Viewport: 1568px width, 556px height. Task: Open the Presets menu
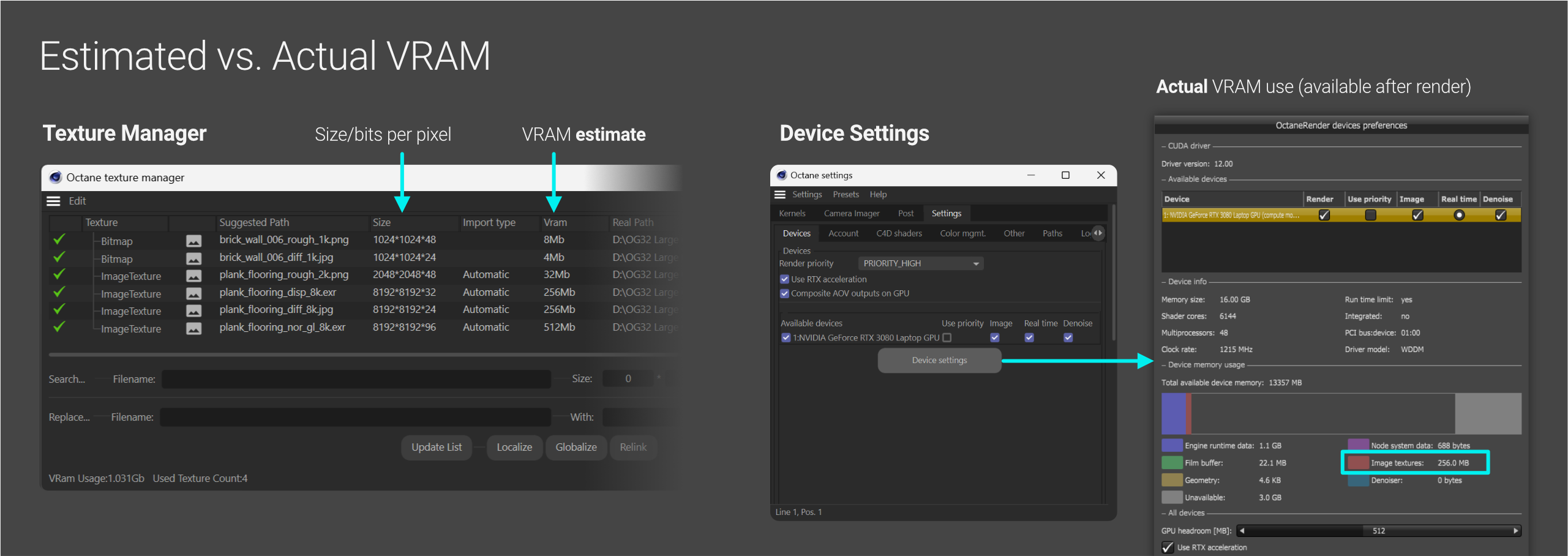(846, 195)
